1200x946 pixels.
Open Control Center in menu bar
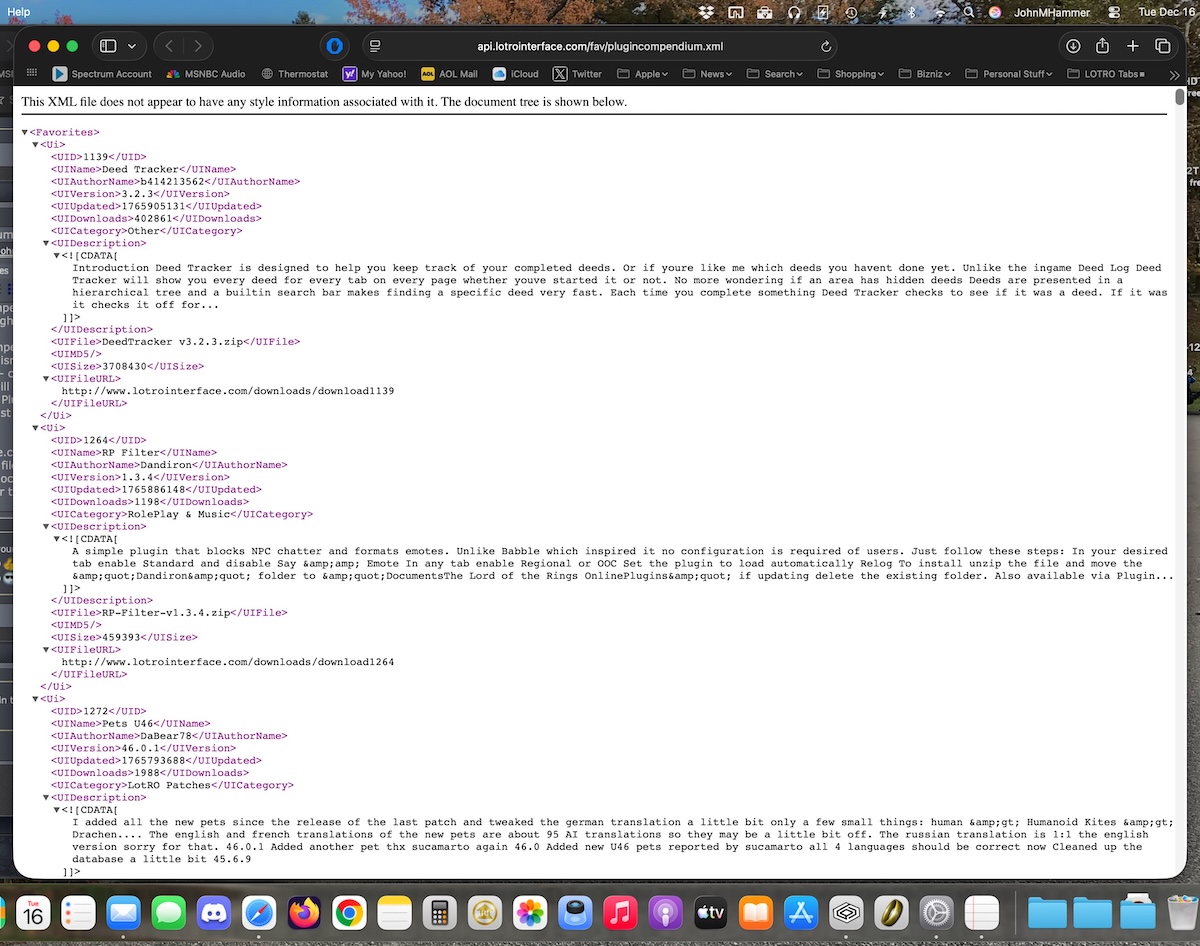1115,12
